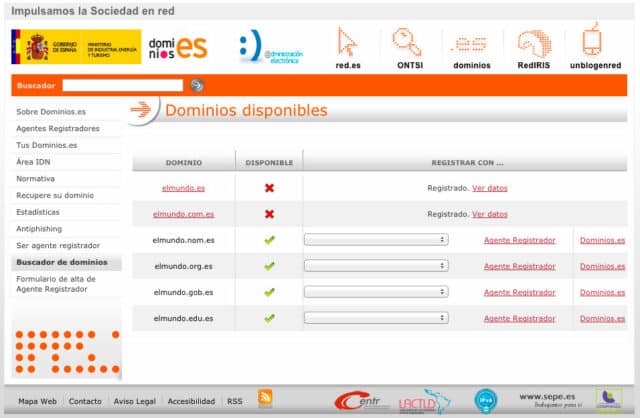Open the RedIRIS icon
Screen dimensions: 640x418
[534, 44]
